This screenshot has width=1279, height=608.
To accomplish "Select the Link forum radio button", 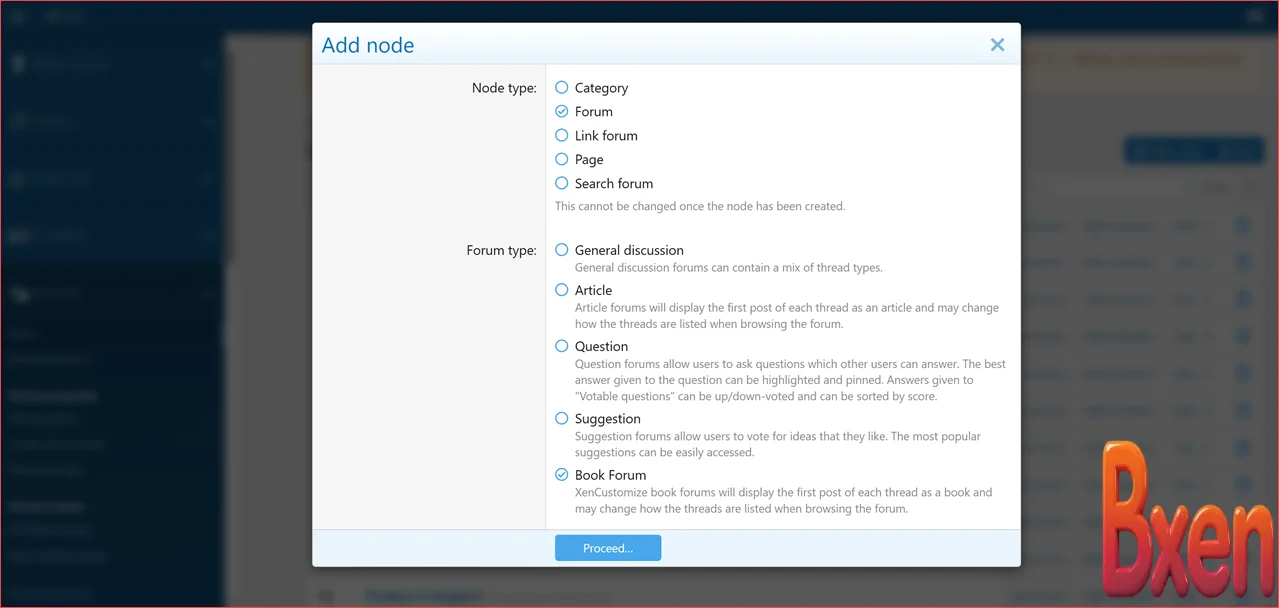I will pyautogui.click(x=562, y=136).
